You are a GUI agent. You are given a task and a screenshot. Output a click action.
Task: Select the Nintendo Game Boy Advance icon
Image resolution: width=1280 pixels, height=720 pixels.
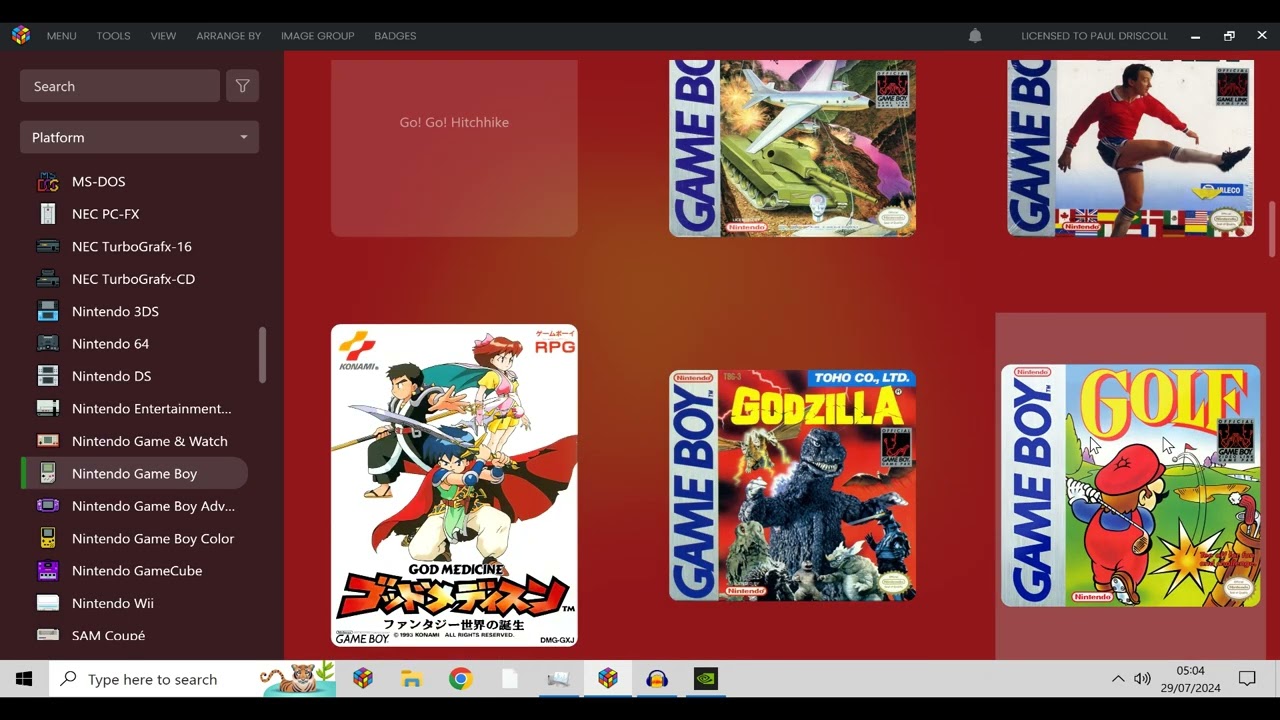pyautogui.click(x=48, y=506)
